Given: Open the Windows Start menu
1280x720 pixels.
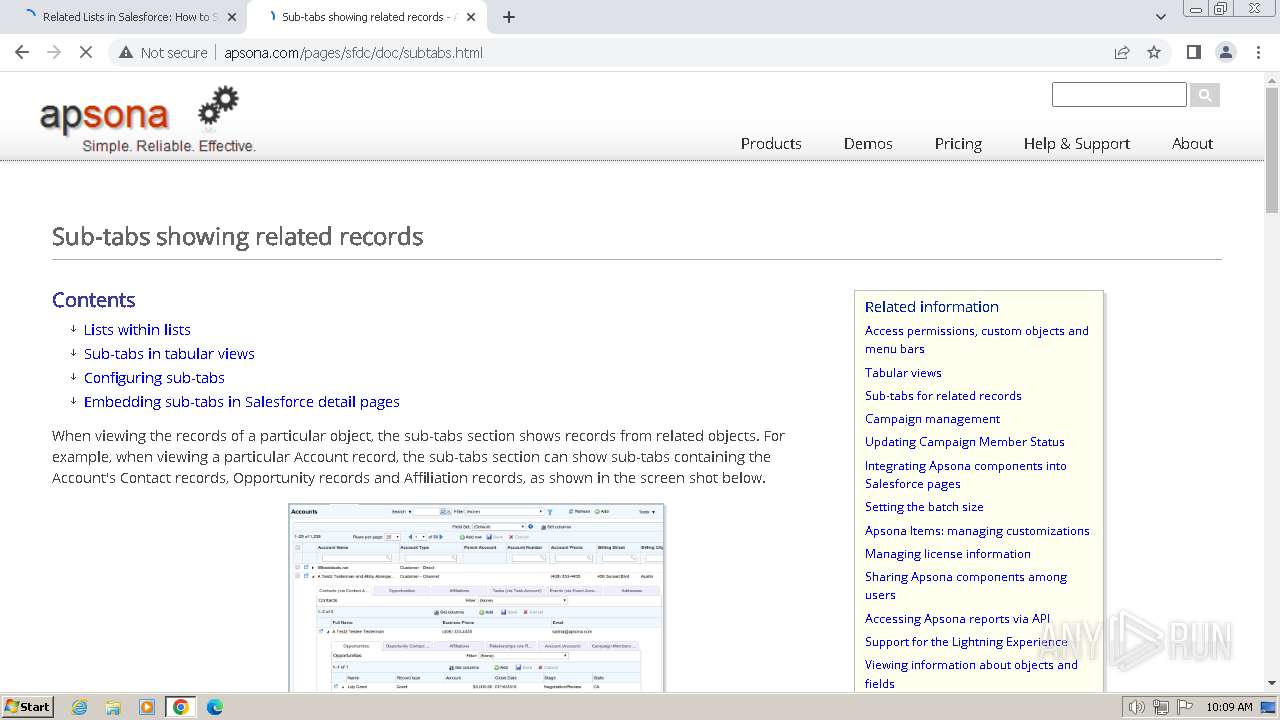Looking at the screenshot, I should [27, 706].
